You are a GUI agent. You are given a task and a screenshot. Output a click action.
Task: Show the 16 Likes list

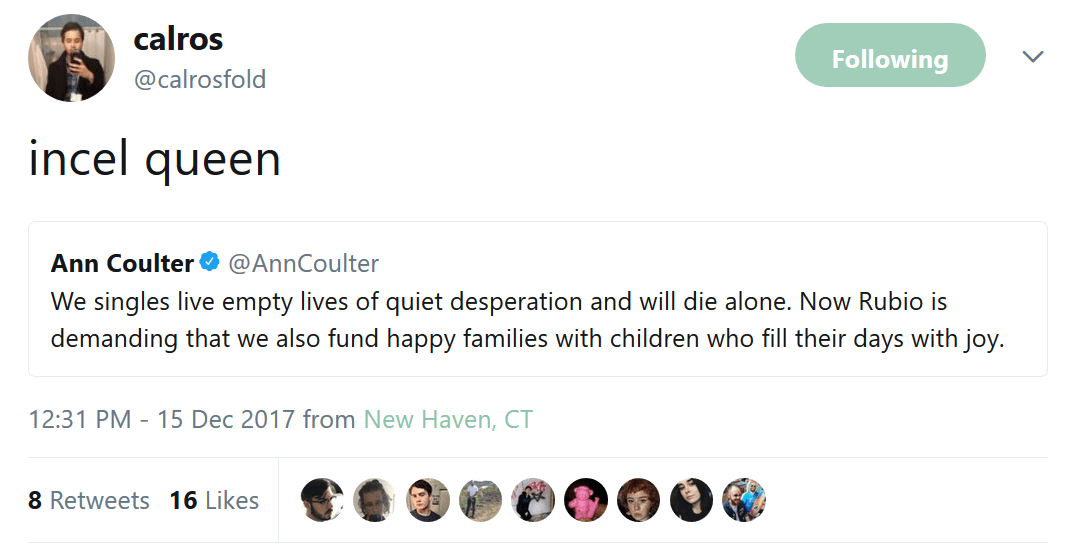(214, 500)
